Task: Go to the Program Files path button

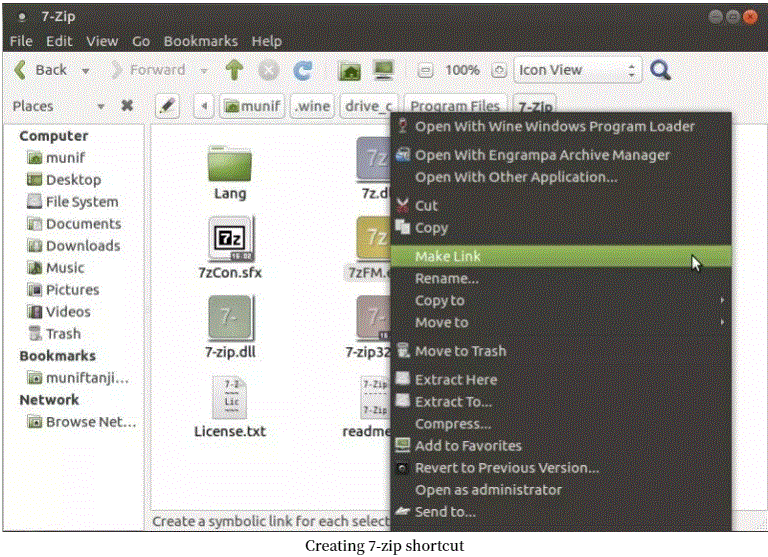Action: pos(455,106)
